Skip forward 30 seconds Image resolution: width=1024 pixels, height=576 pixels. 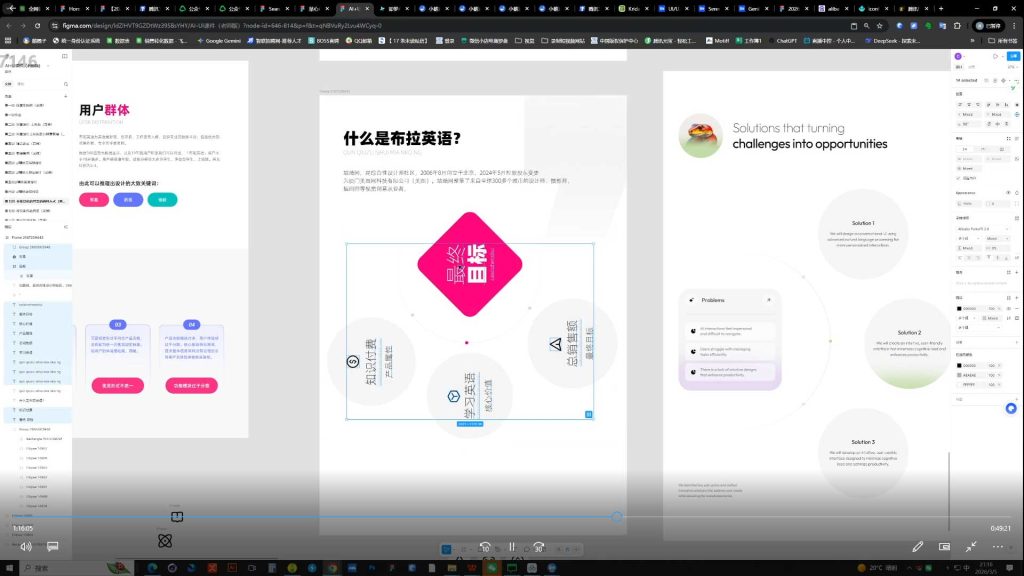[539, 547]
